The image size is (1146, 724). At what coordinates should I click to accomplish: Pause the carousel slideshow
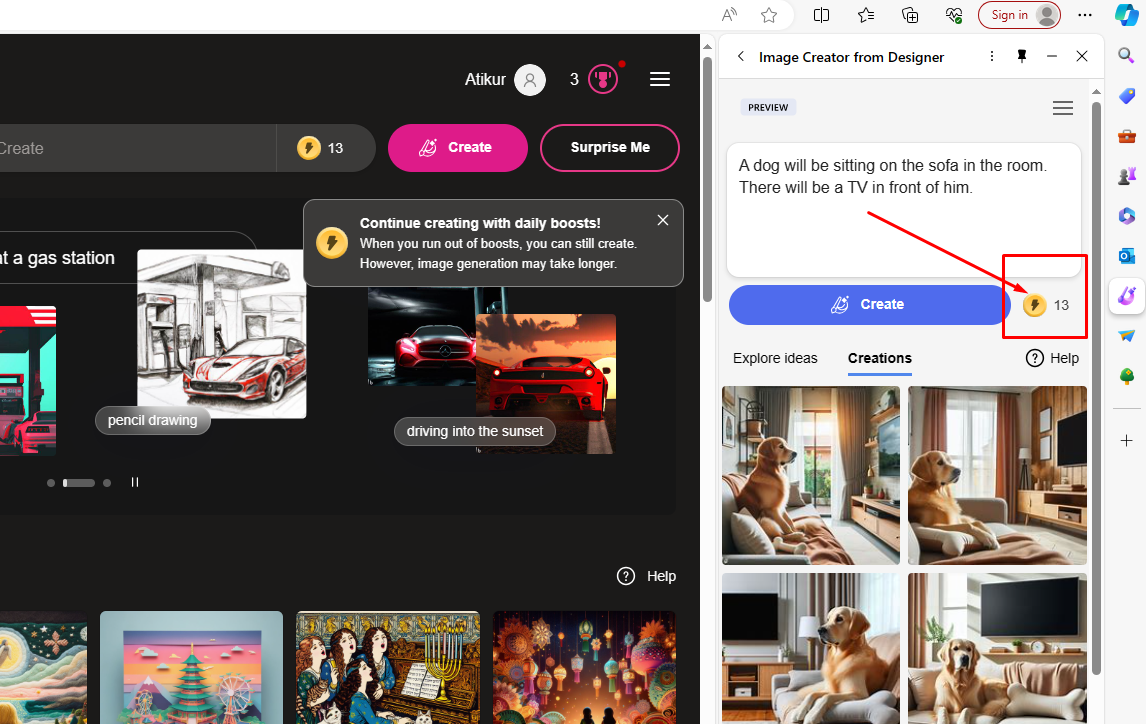click(x=134, y=482)
